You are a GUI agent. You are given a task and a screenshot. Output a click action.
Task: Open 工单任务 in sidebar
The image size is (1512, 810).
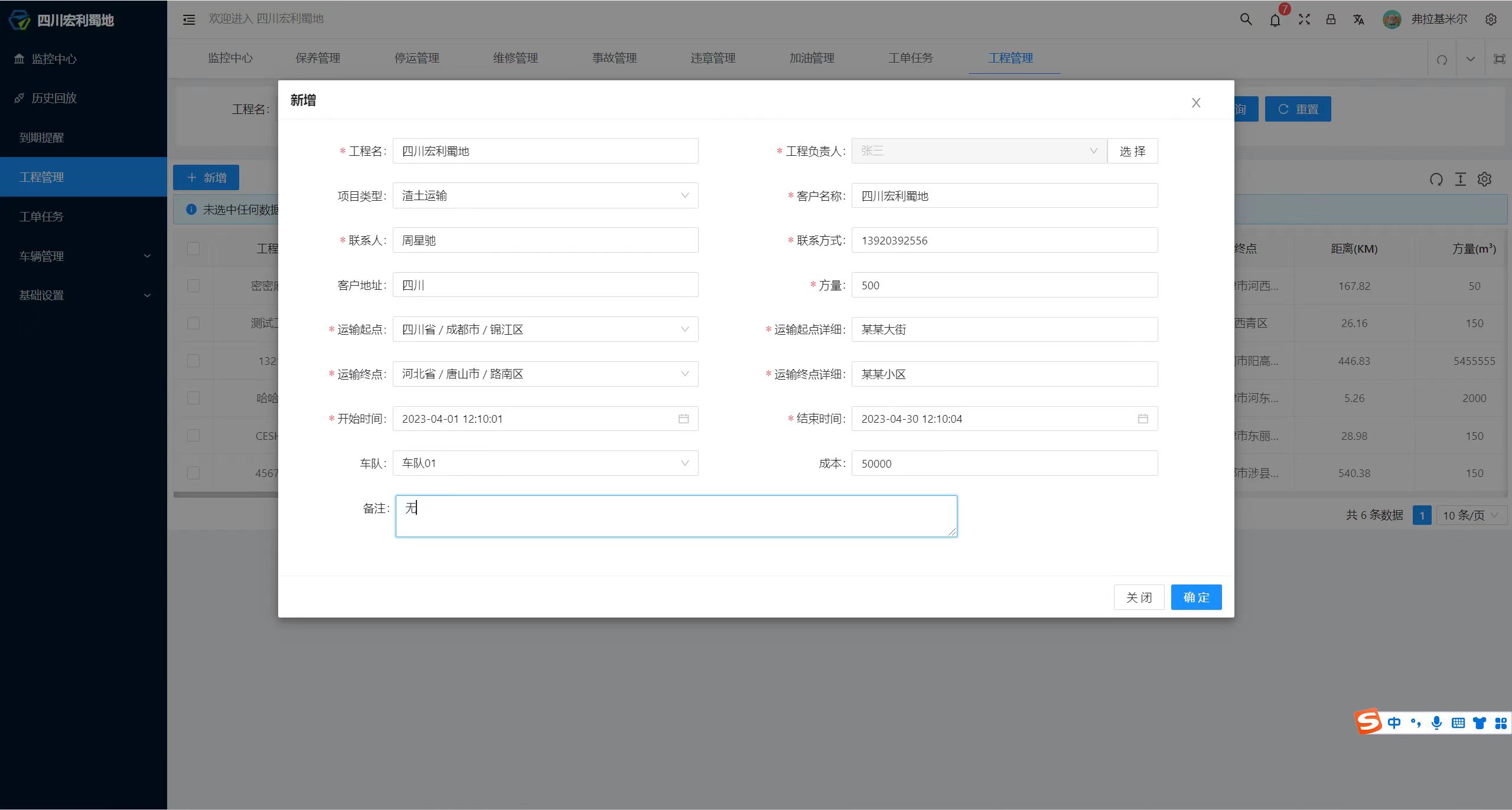click(x=83, y=217)
